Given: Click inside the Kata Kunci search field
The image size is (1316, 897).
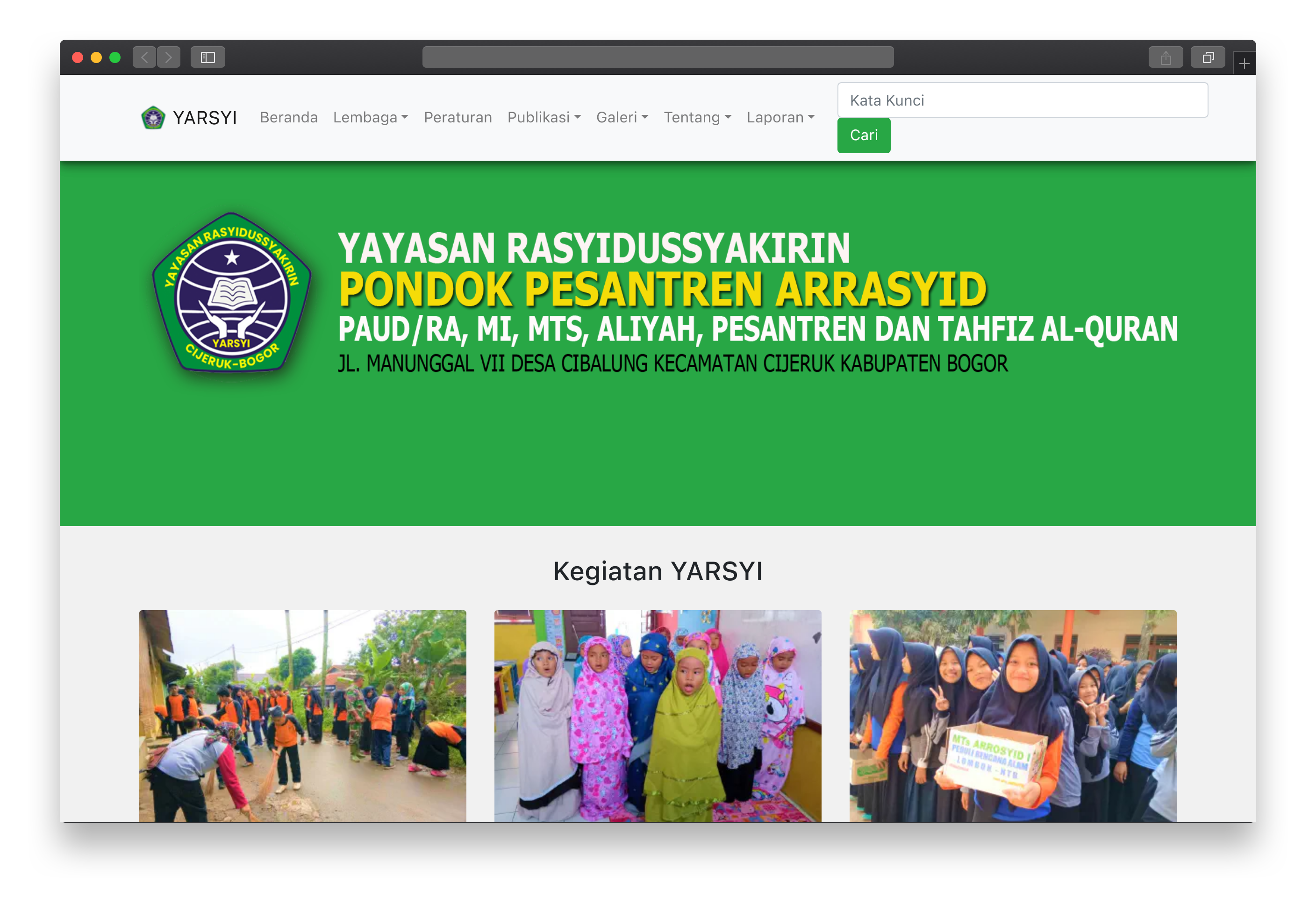Looking at the screenshot, I should (1023, 100).
